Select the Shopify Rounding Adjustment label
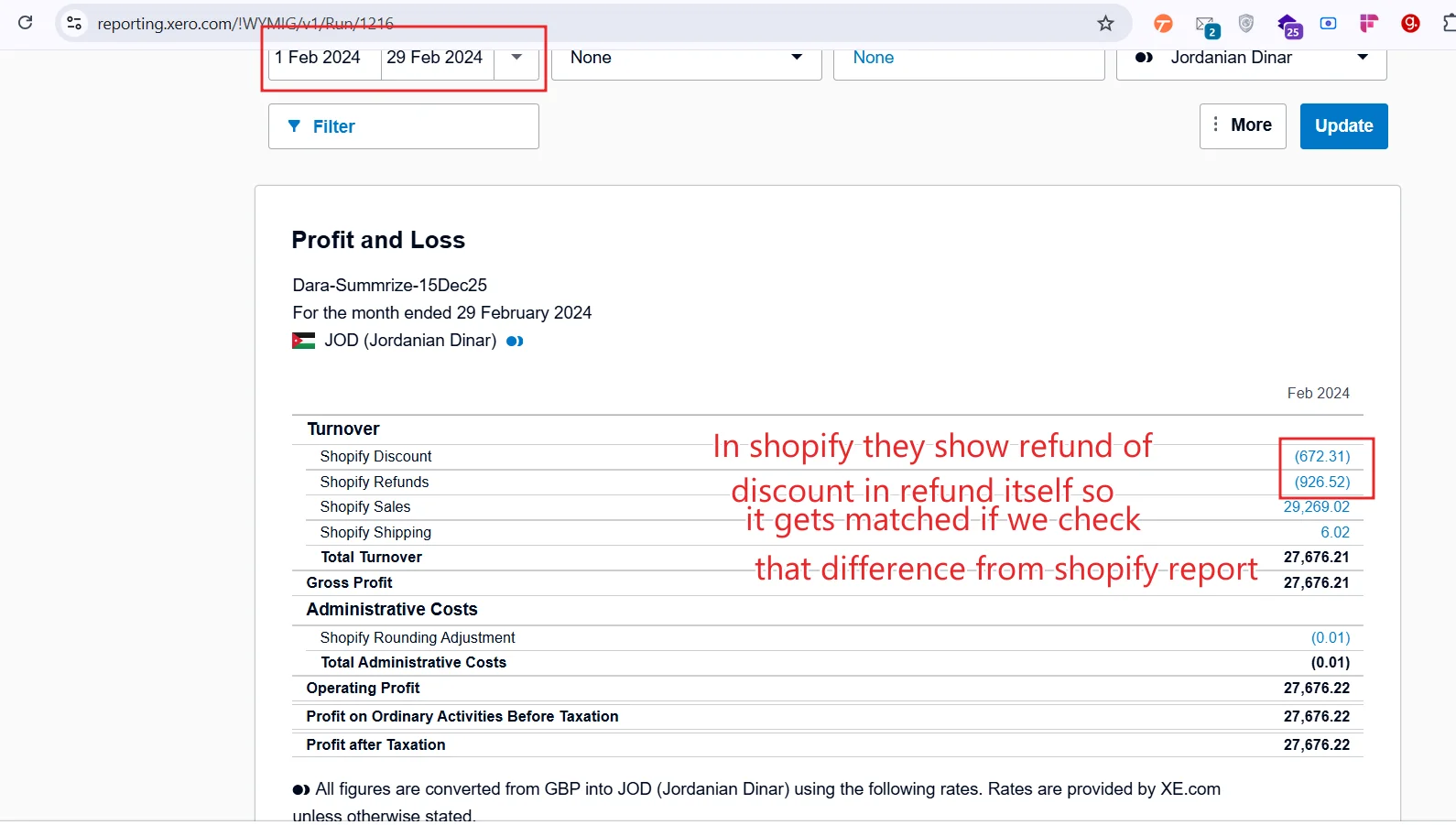The height and width of the screenshot is (825, 1456). tap(418, 637)
